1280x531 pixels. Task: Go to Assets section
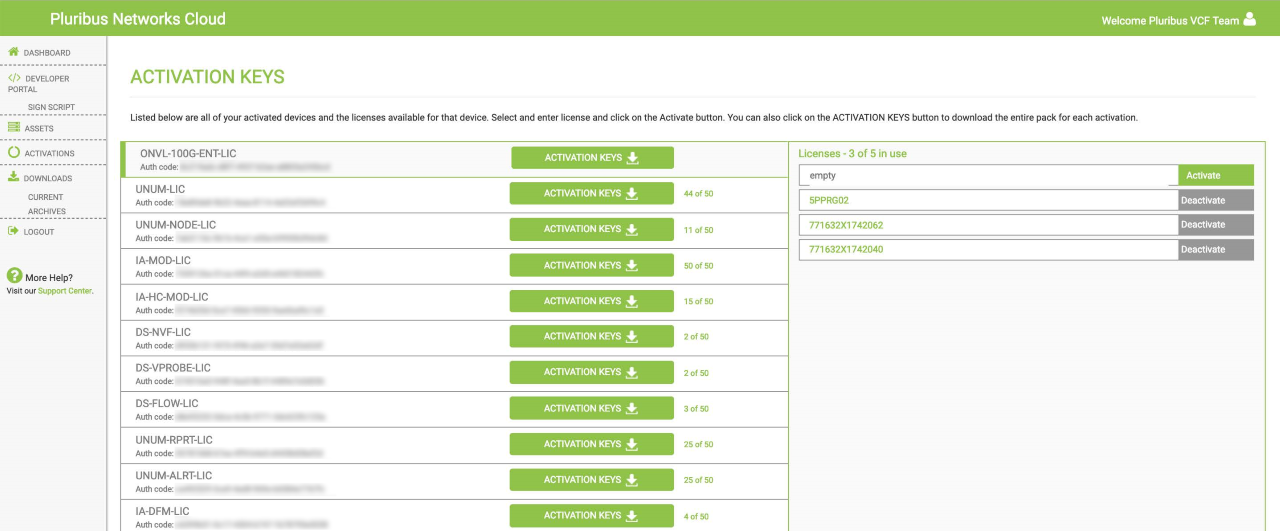click(x=39, y=128)
